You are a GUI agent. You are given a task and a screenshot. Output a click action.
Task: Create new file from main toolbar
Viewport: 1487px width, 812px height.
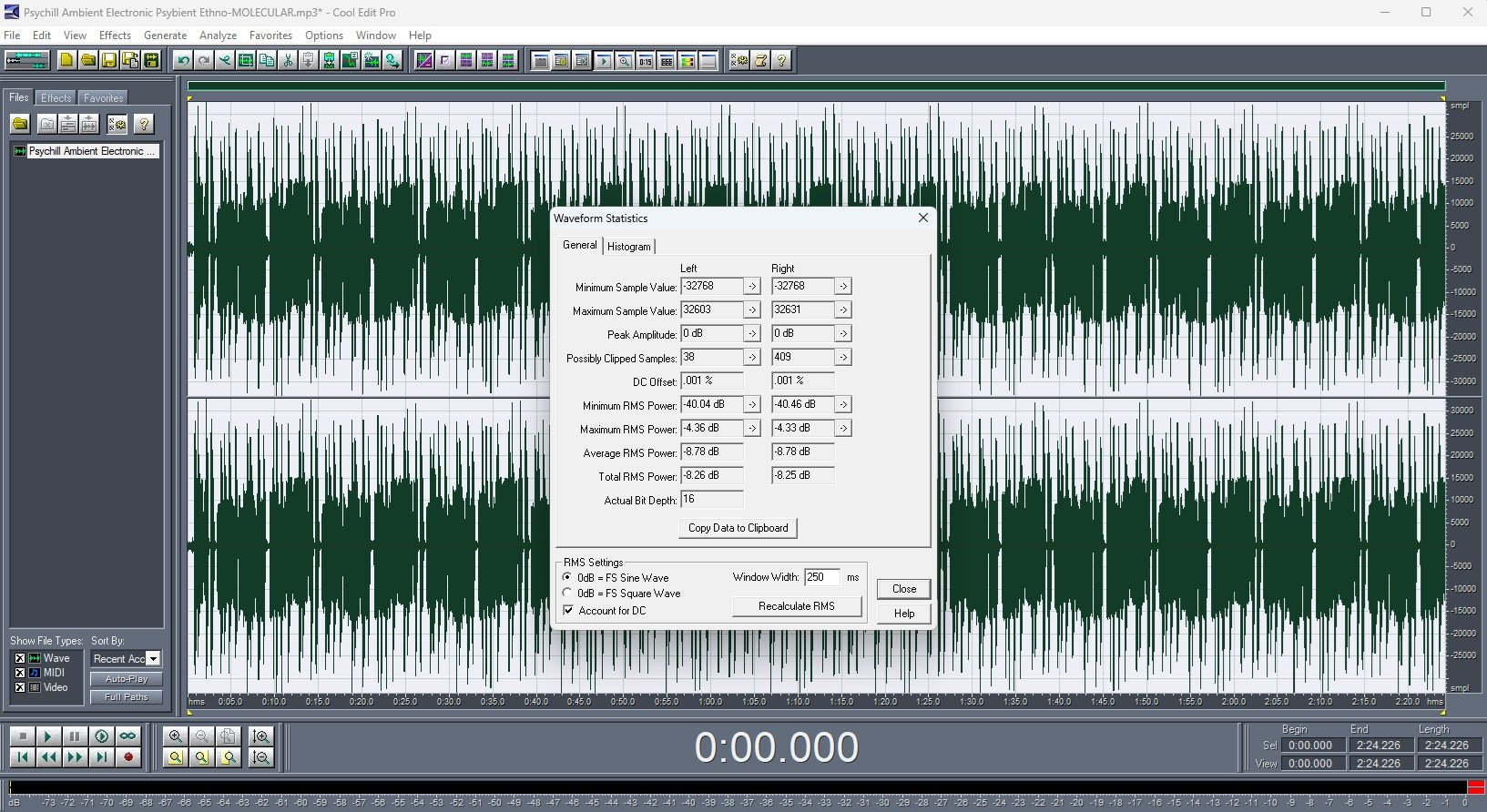coord(66,61)
